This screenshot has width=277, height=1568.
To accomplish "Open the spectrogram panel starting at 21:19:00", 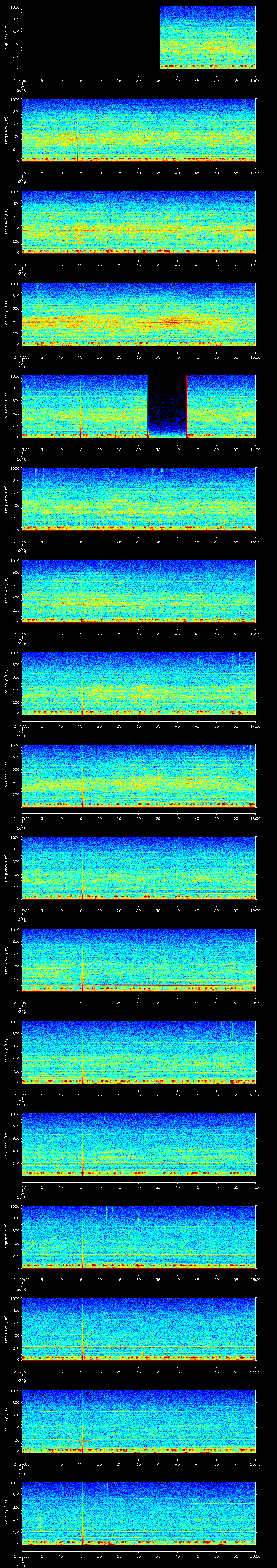I will (x=138, y=960).
